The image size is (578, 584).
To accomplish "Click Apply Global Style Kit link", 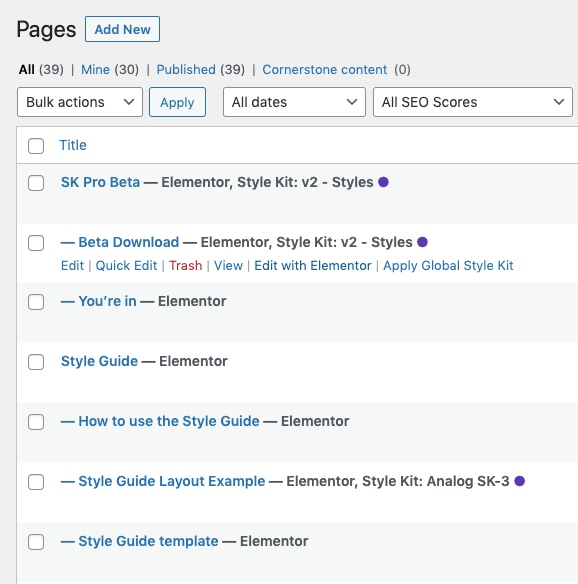I will point(448,266).
